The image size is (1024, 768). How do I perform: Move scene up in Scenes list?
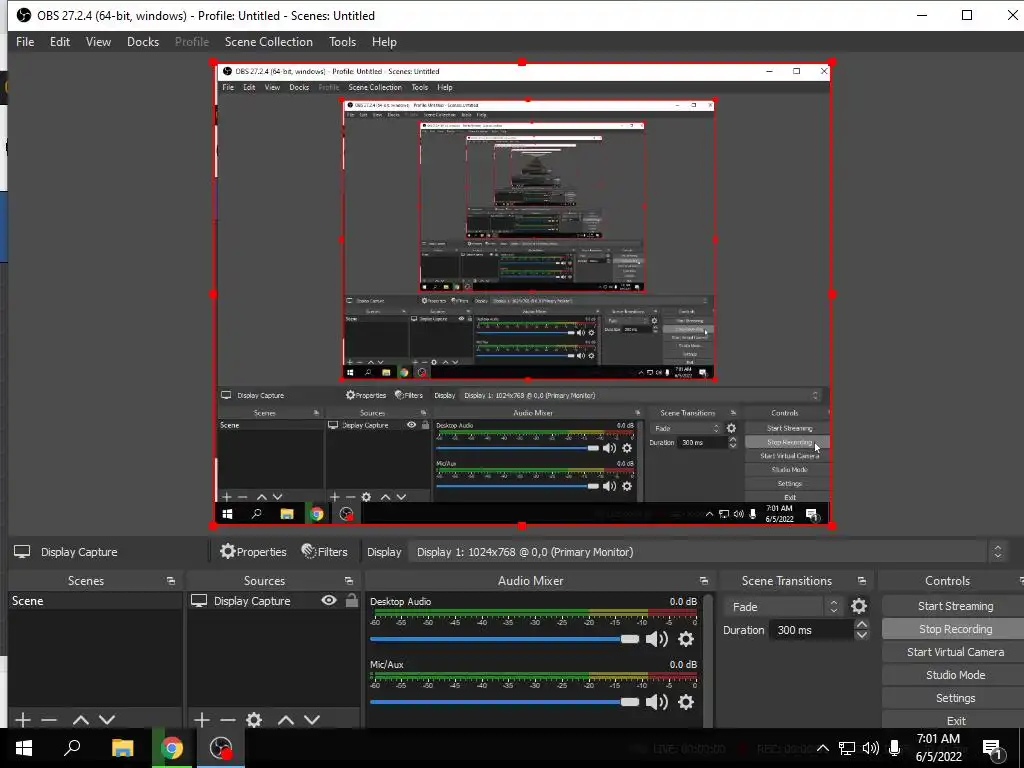81,720
